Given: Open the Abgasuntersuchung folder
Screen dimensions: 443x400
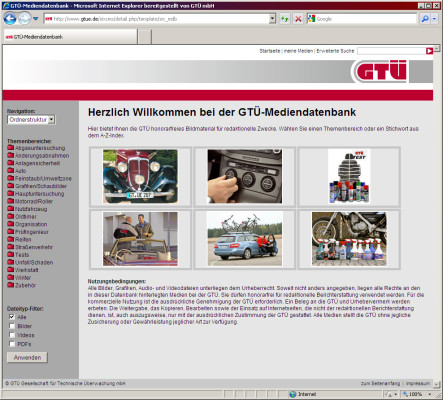Looking at the screenshot, I should 36,148.
